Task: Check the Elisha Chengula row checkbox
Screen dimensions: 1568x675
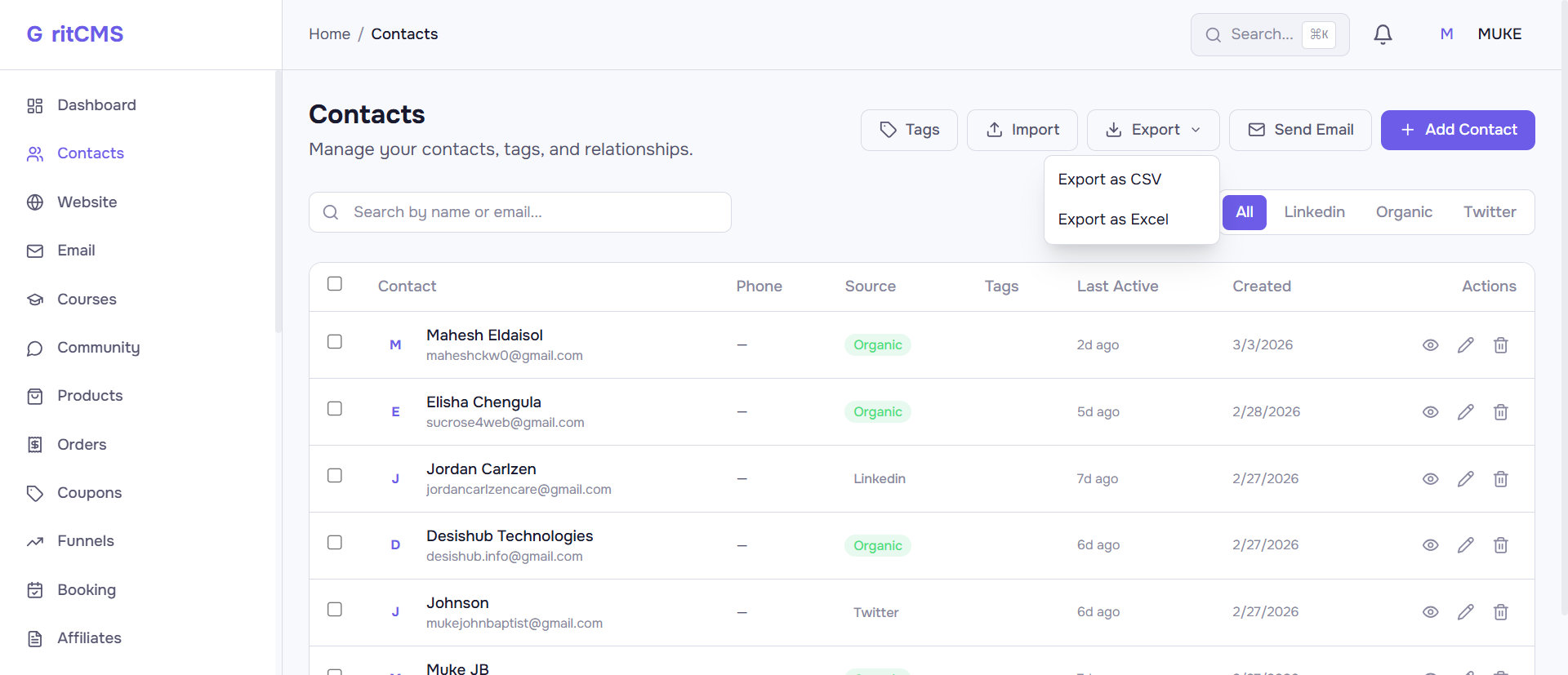Action: (335, 409)
